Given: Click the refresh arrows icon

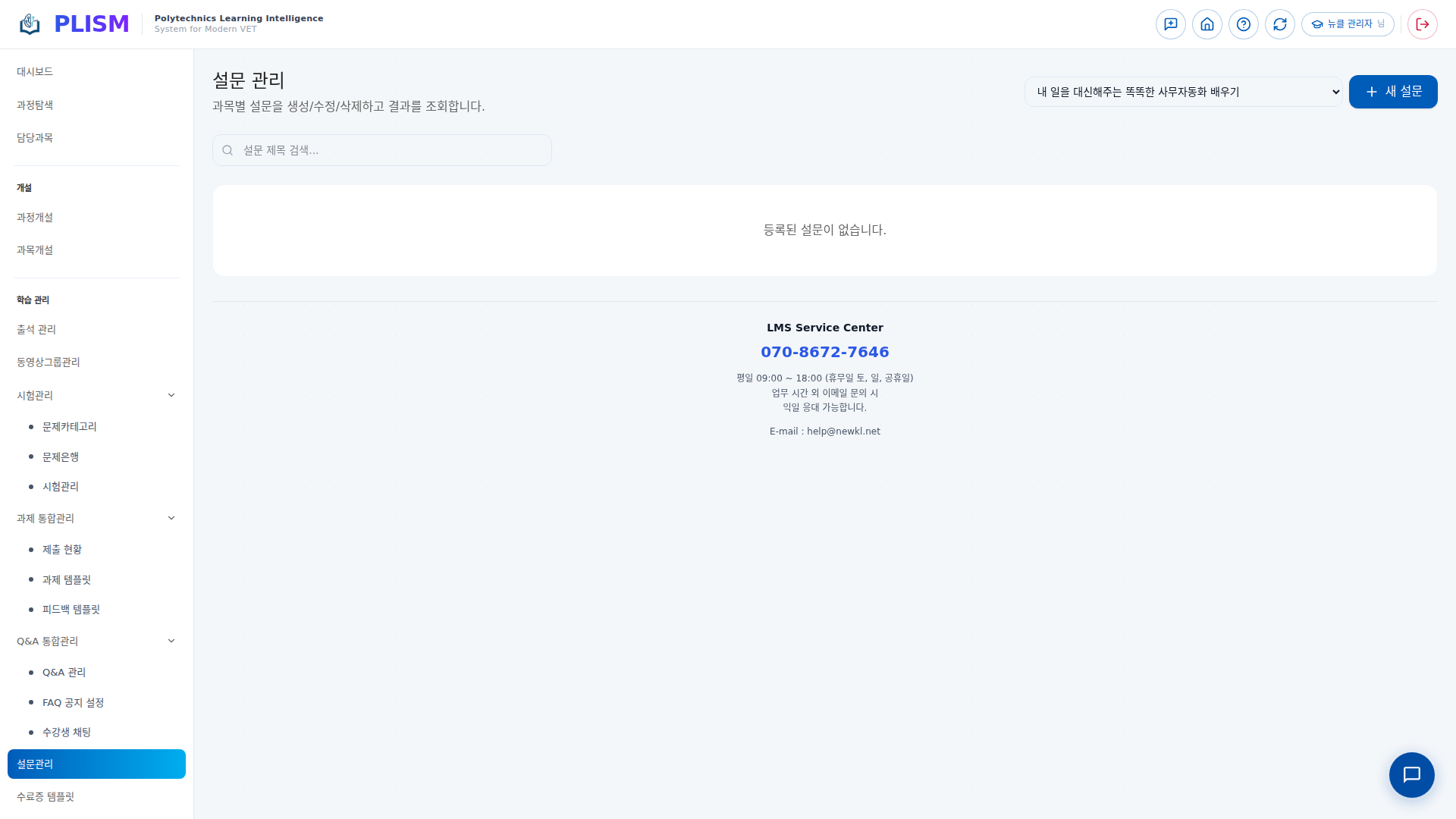Looking at the screenshot, I should [1279, 24].
